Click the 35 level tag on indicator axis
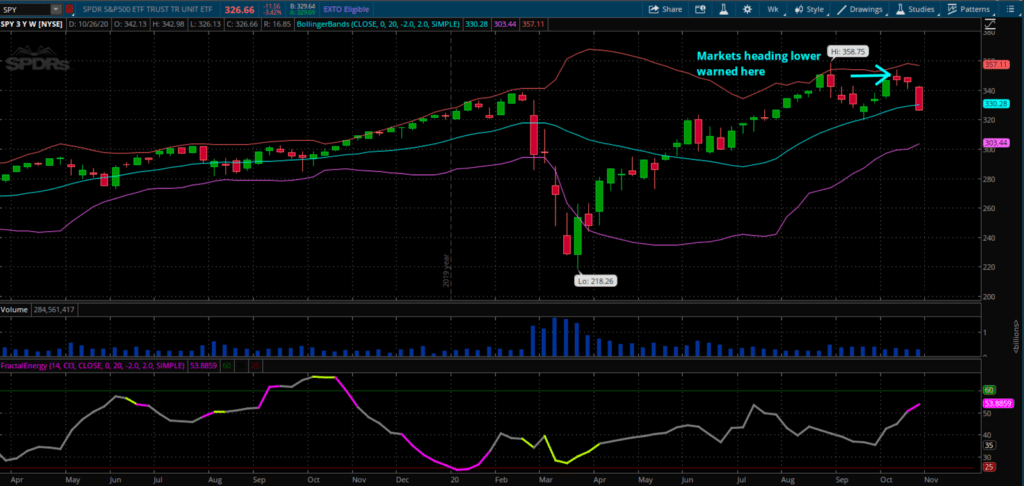The width and height of the screenshot is (1024, 486). click(988, 445)
